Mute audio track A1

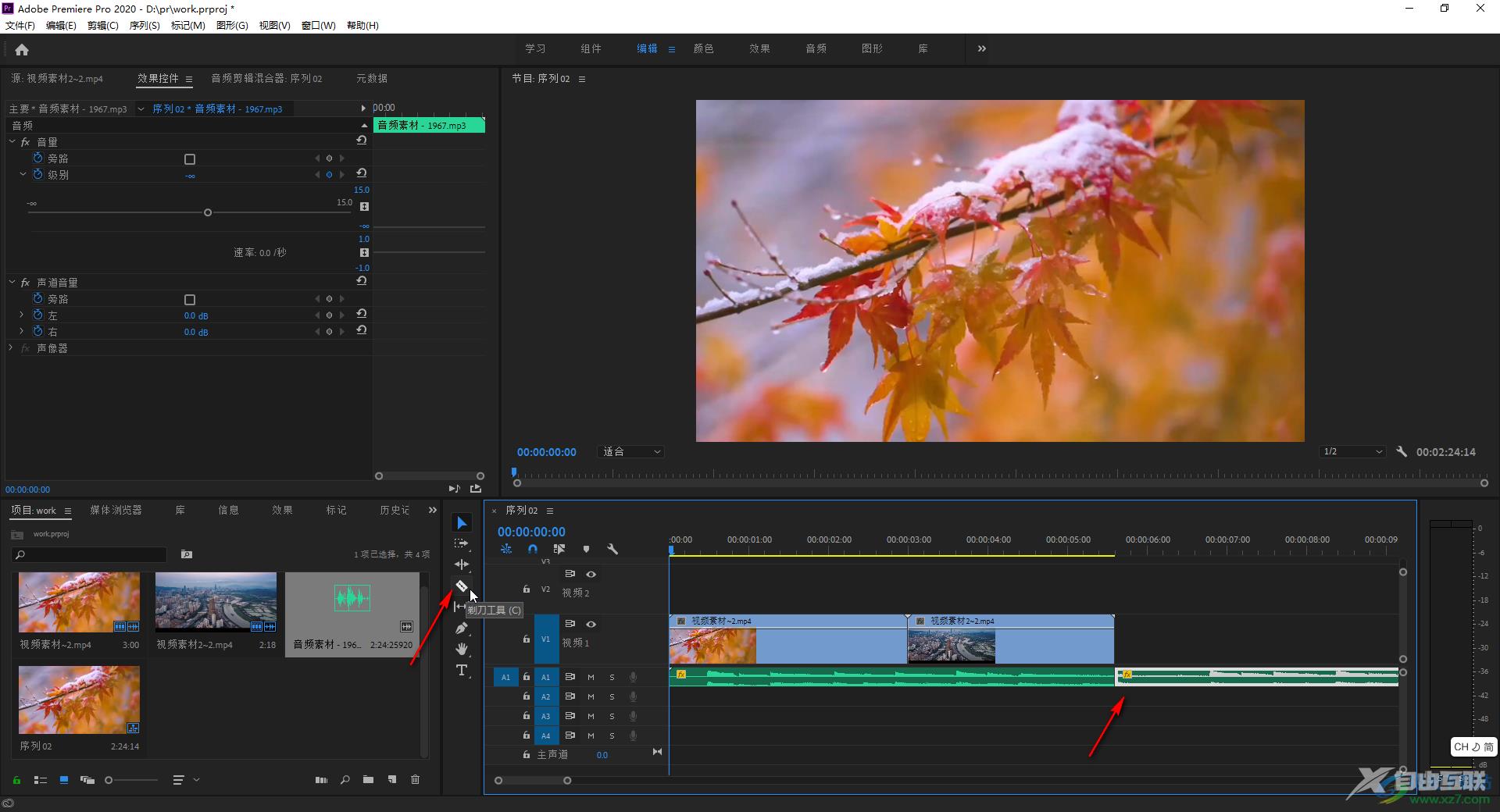coord(591,677)
